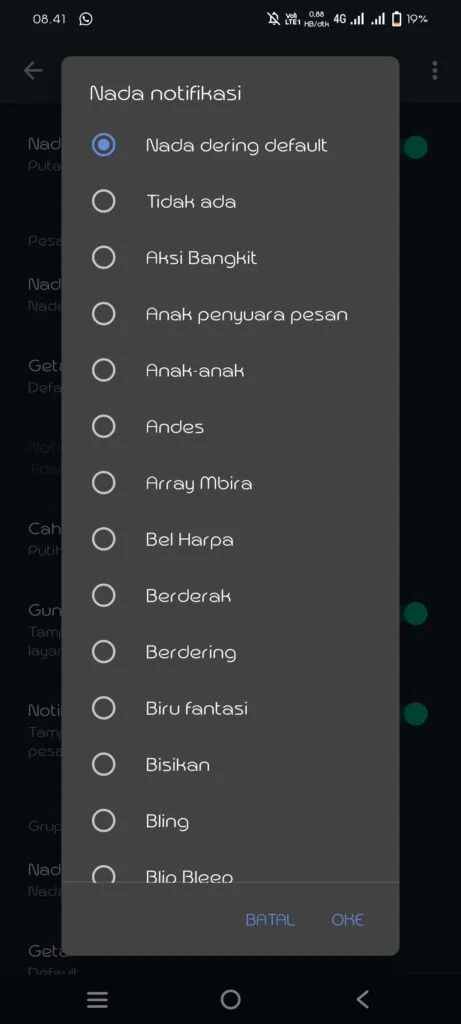Image resolution: width=461 pixels, height=1024 pixels.
Task: Click the BATAL button
Action: [x=270, y=920]
